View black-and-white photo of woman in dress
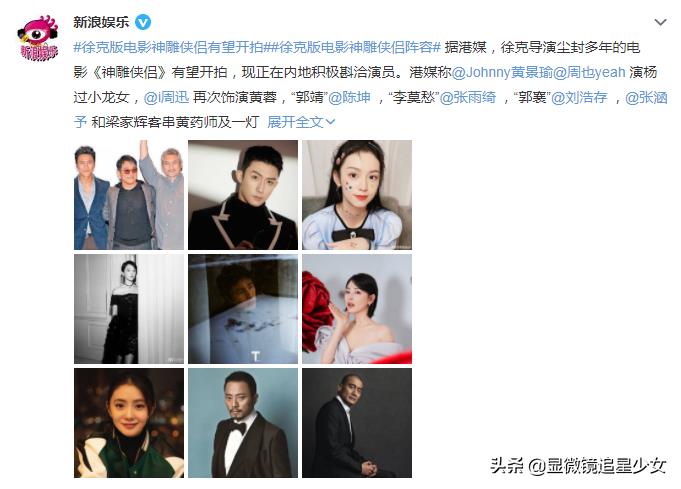 point(129,309)
